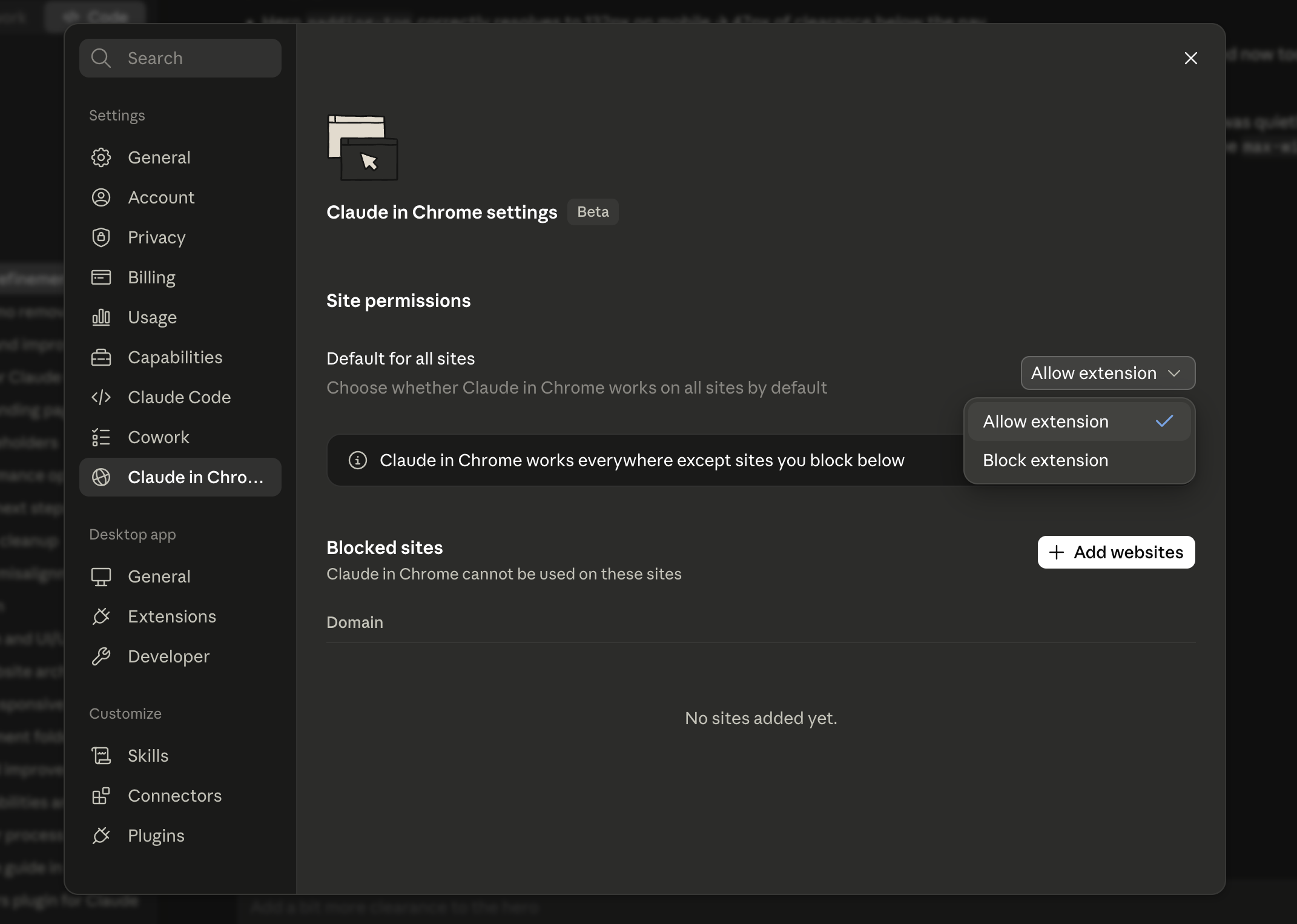Click the Usage bar chart icon
This screenshot has width=1297, height=924.
(x=101, y=317)
